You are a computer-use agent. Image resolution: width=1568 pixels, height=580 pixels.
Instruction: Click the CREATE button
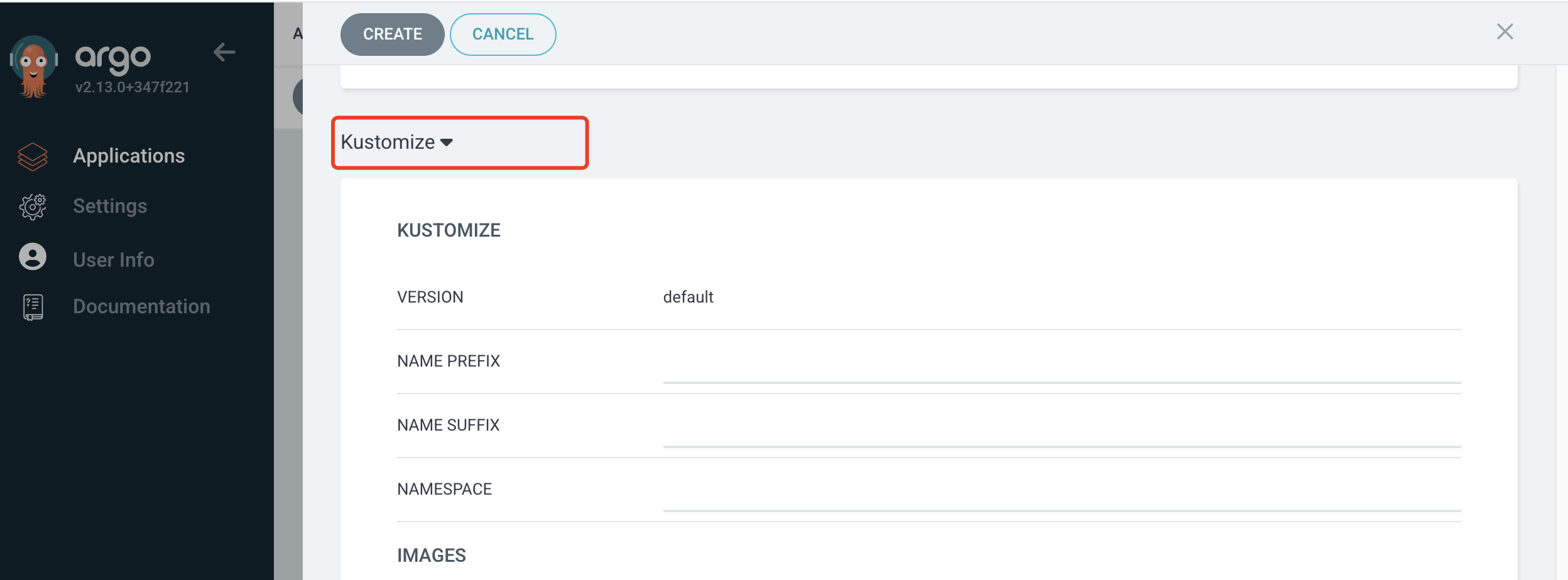(x=393, y=34)
